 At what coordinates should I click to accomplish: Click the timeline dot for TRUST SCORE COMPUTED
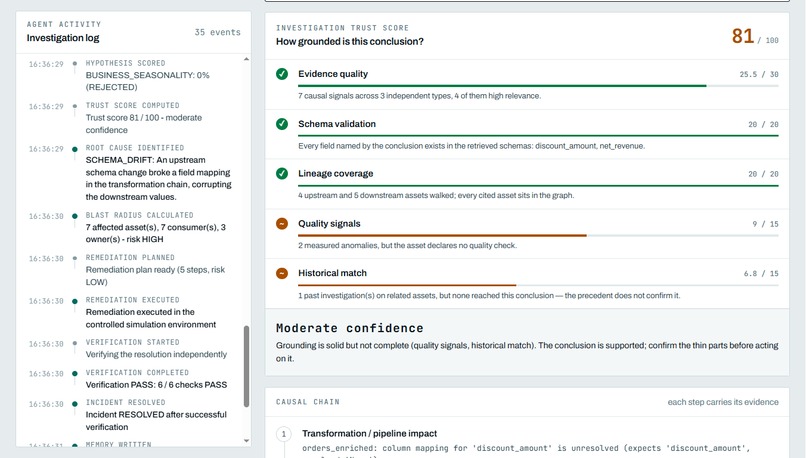(75, 106)
